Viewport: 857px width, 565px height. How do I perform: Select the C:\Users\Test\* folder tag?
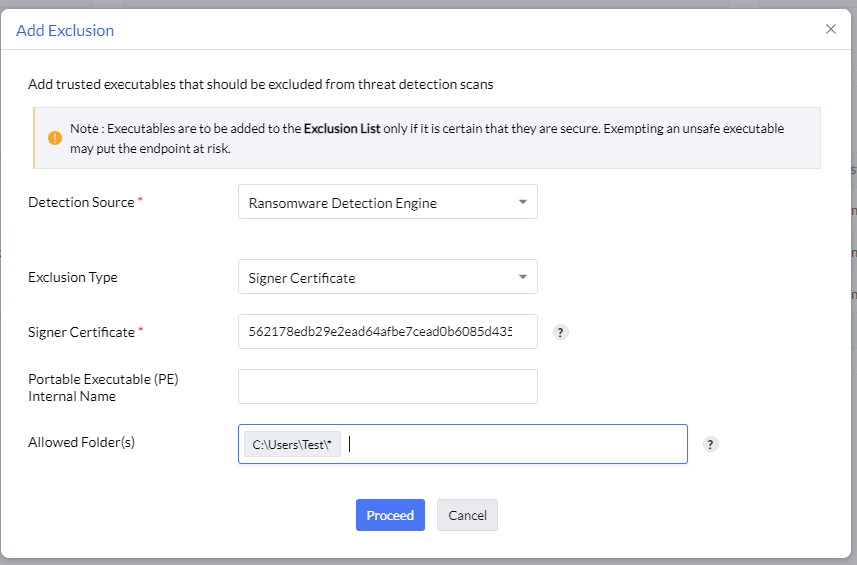pos(292,445)
